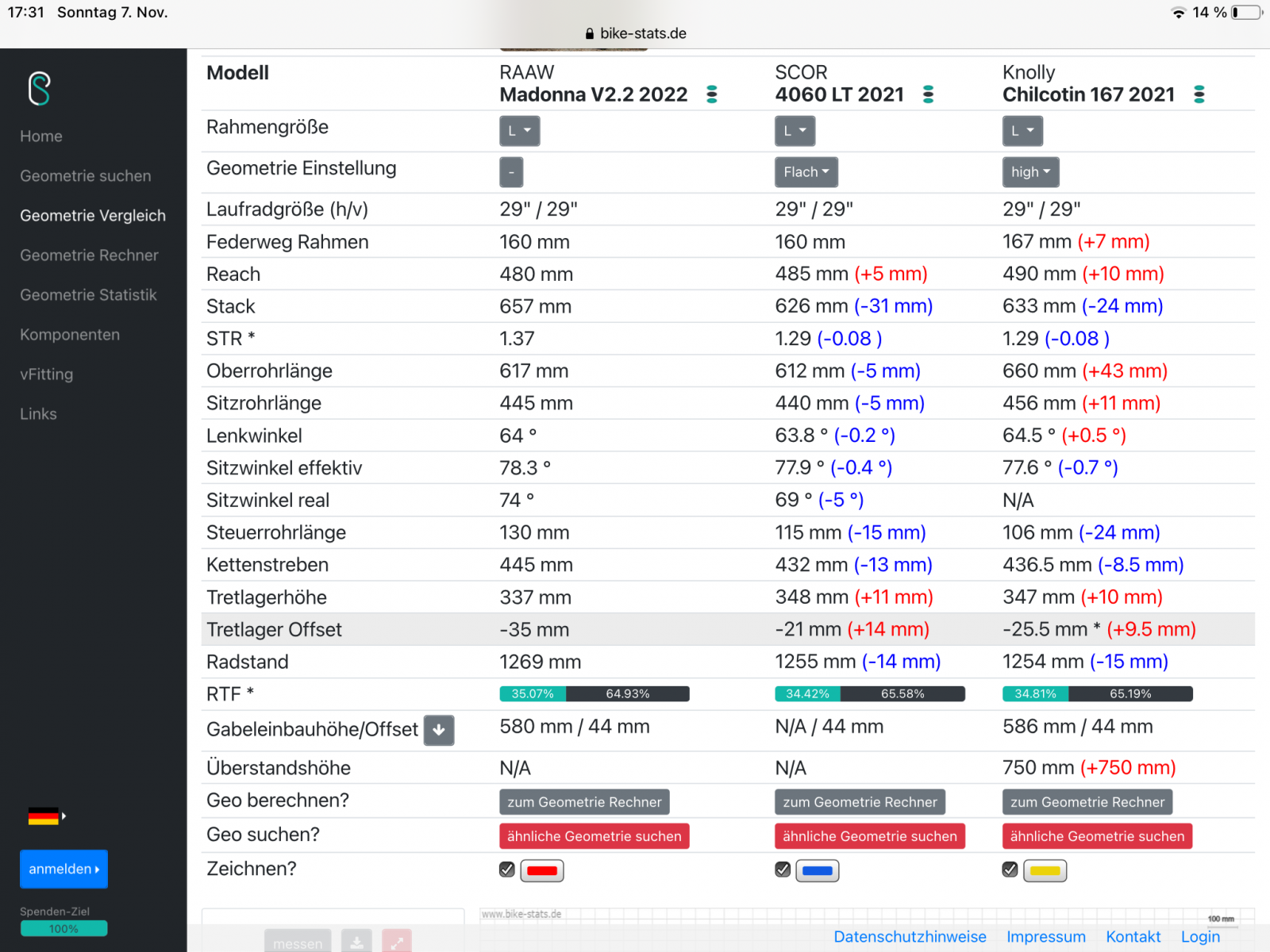This screenshot has width=1270, height=952.
Task: Open frame size dropdown for SCOR 4060 LT
Action: (x=795, y=131)
